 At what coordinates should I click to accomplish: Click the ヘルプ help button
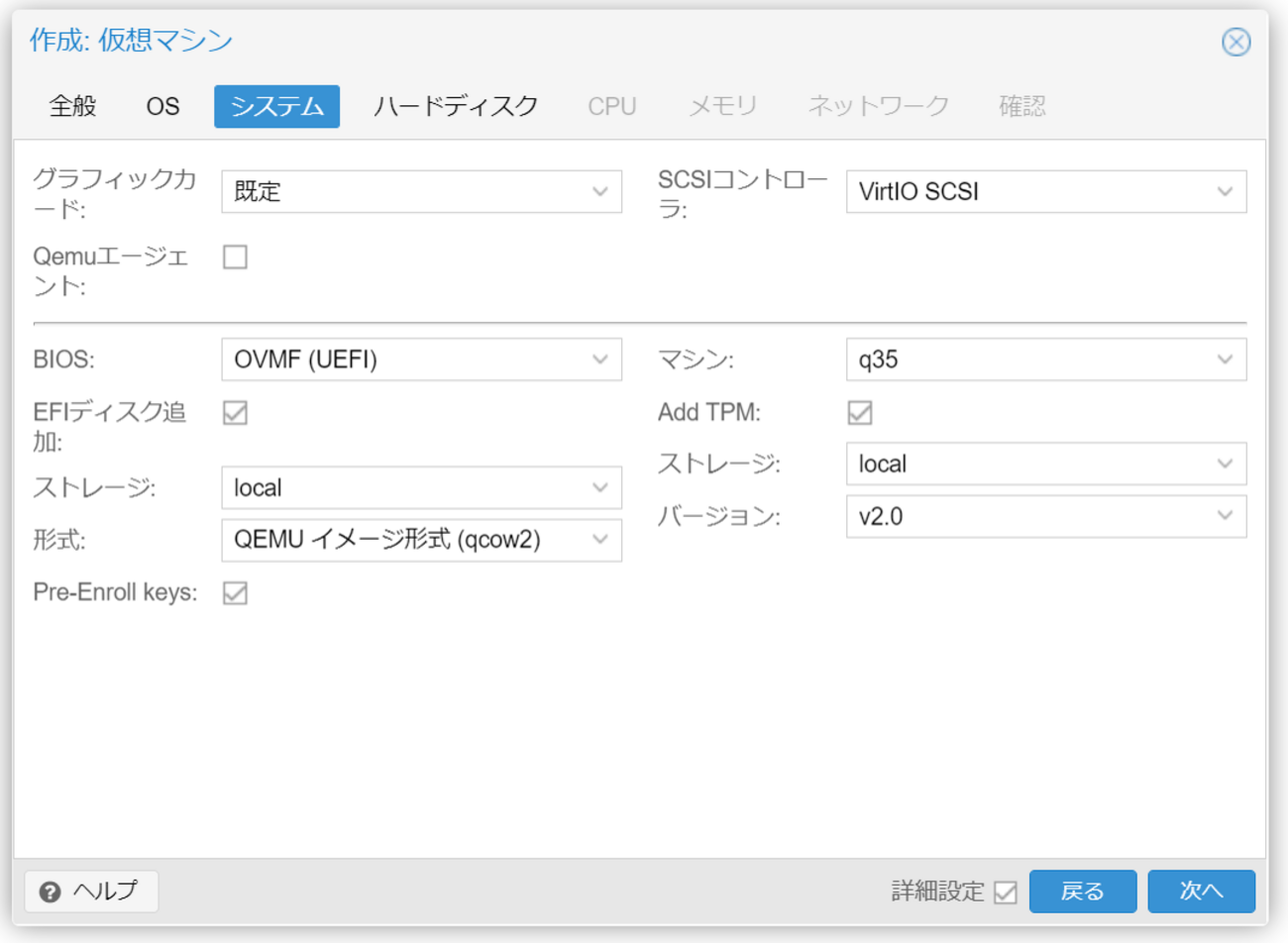point(91,891)
